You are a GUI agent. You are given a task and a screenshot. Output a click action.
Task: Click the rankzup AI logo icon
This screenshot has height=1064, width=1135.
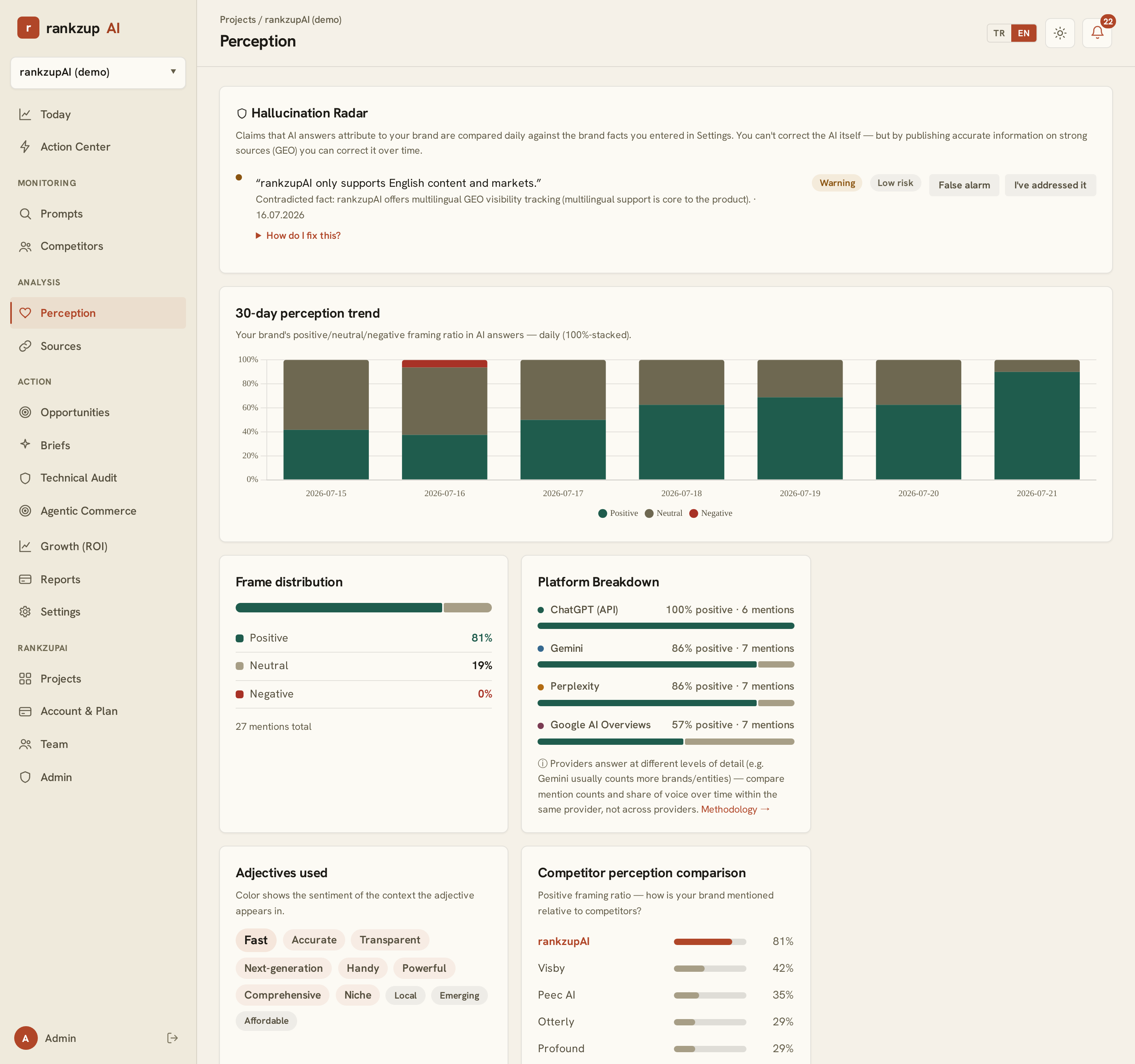tap(28, 28)
